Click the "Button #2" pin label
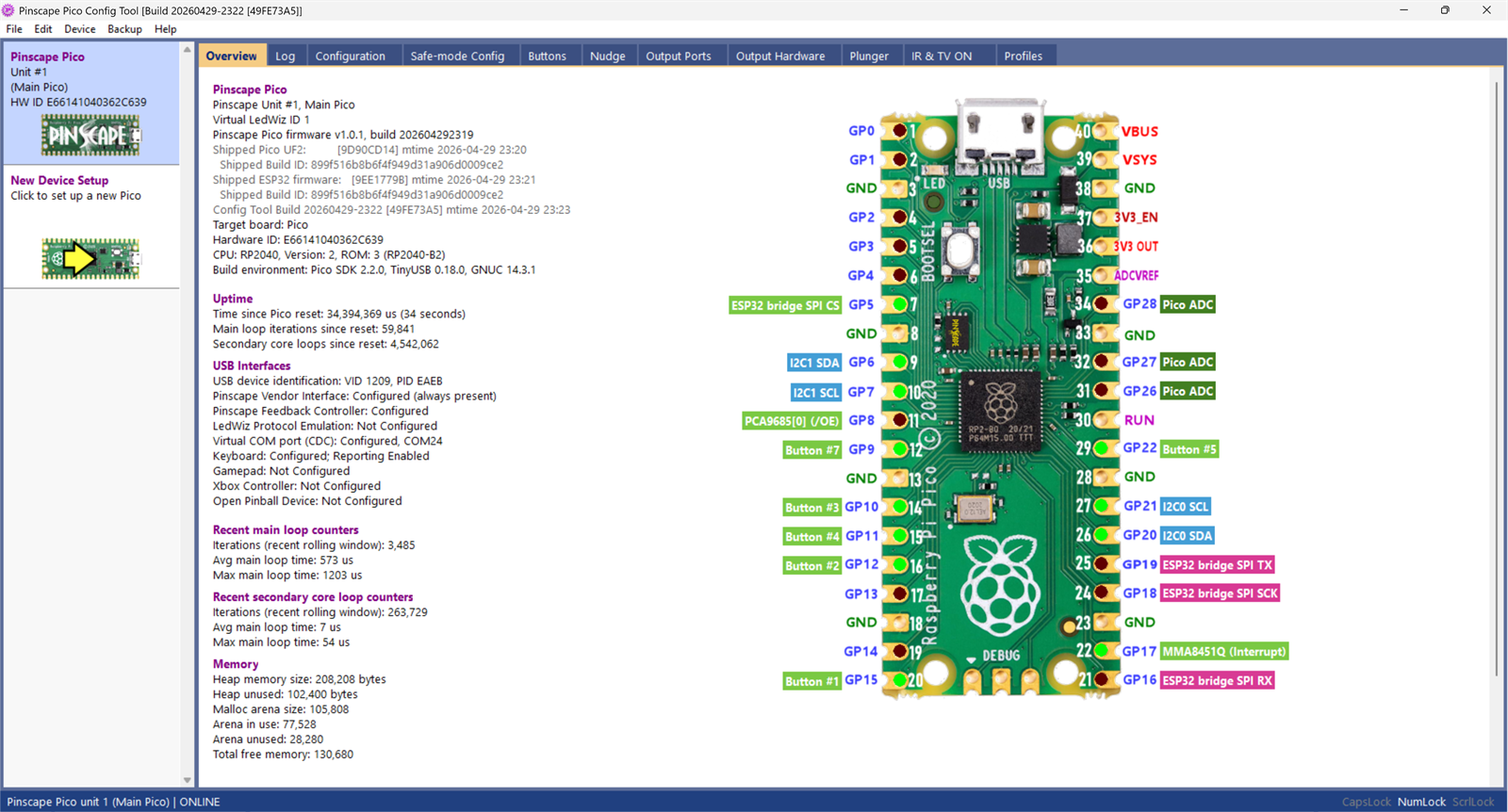The image size is (1508, 812). [x=812, y=566]
